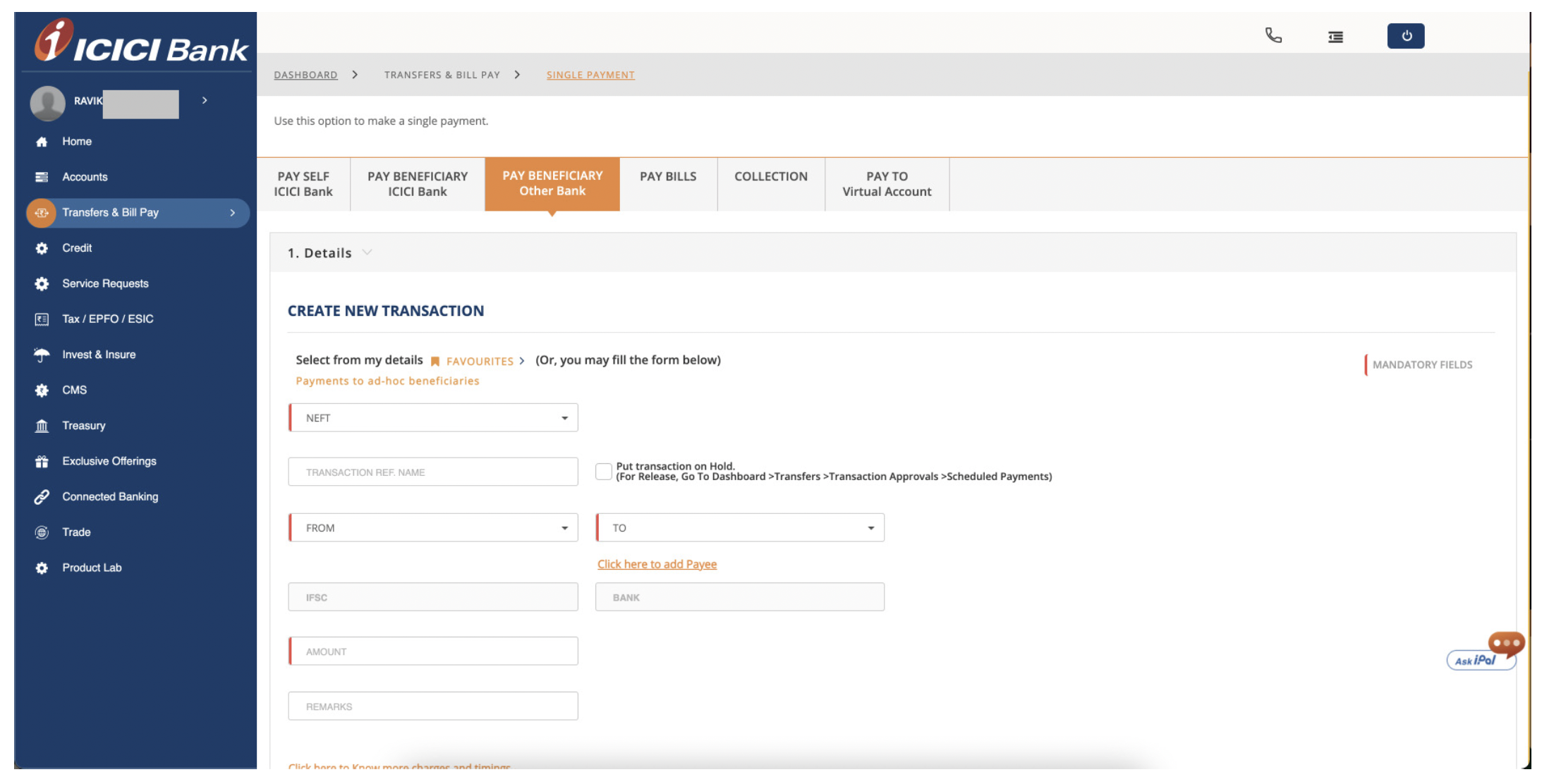Click the chevron after FAVOURITES
The height and width of the screenshot is (784, 1542).
point(522,361)
